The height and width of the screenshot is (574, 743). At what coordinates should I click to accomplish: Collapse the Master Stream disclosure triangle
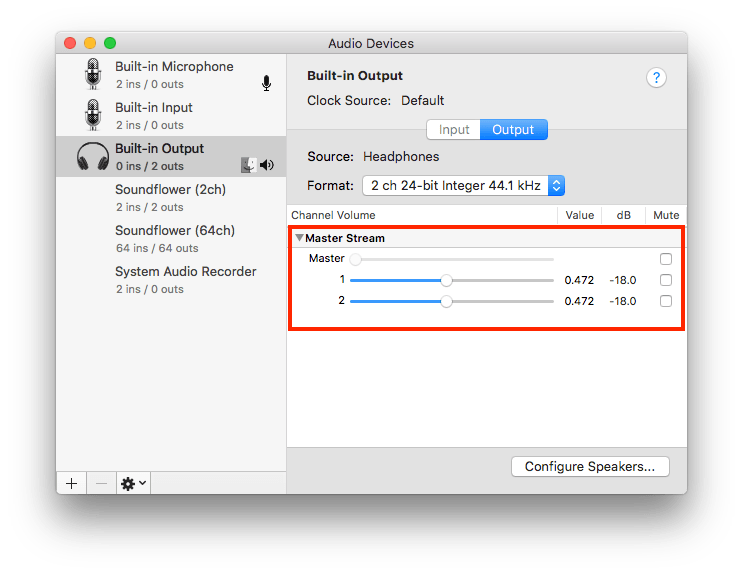tap(299, 238)
